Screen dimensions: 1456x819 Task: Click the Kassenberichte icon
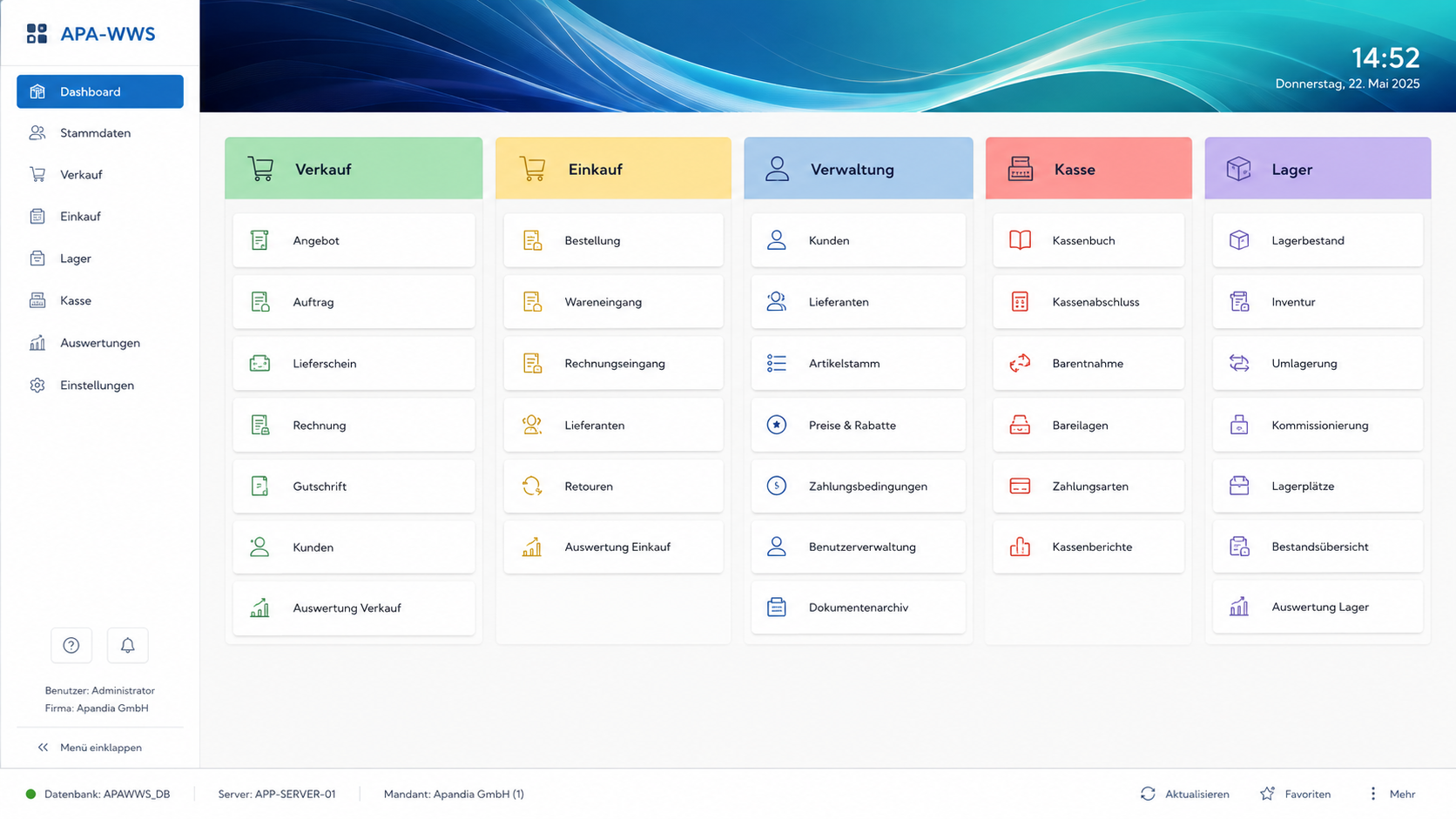[1020, 547]
